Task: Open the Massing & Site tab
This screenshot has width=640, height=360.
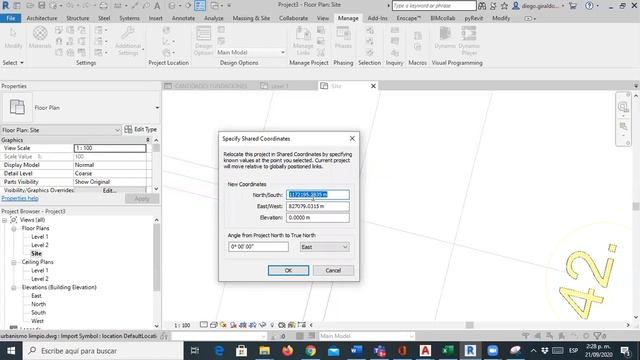Action: pos(251,18)
